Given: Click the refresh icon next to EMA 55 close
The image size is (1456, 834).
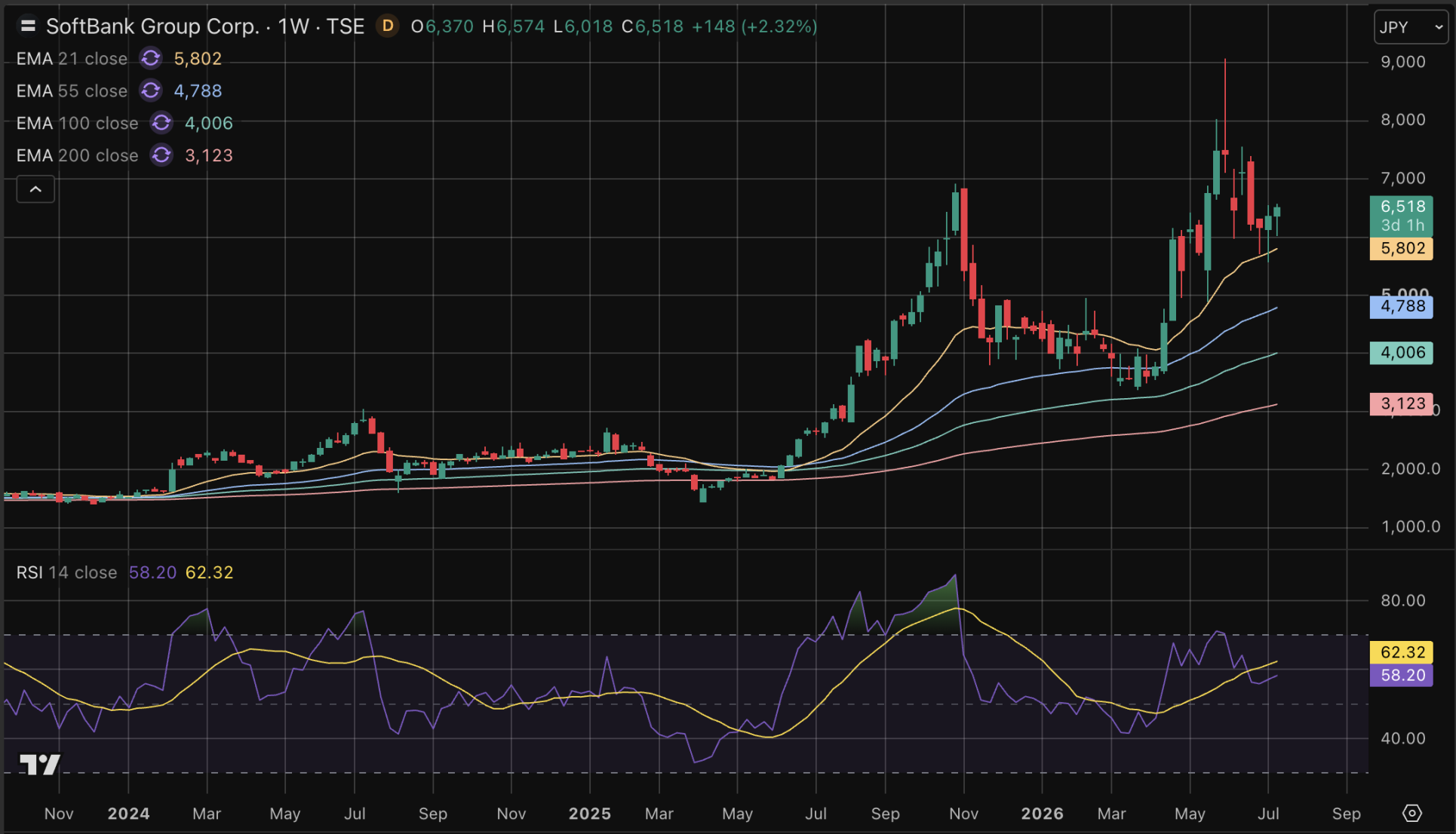Looking at the screenshot, I should coord(151,91).
